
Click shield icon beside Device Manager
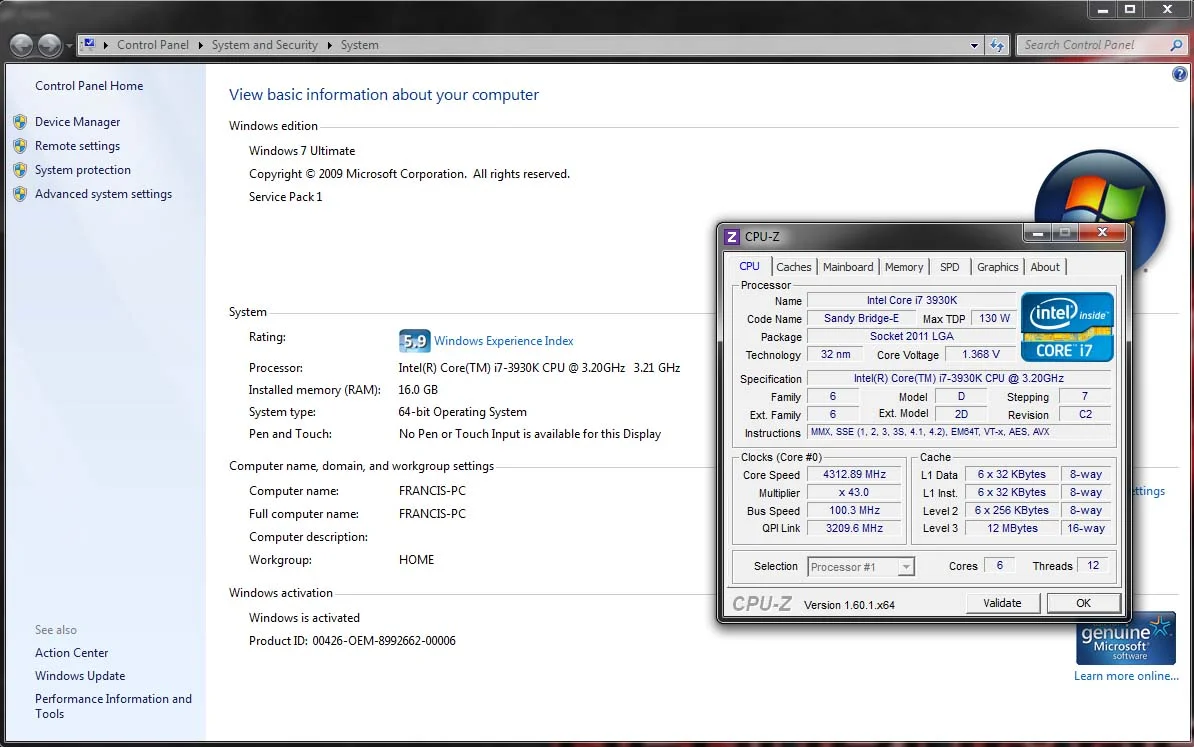(21, 122)
